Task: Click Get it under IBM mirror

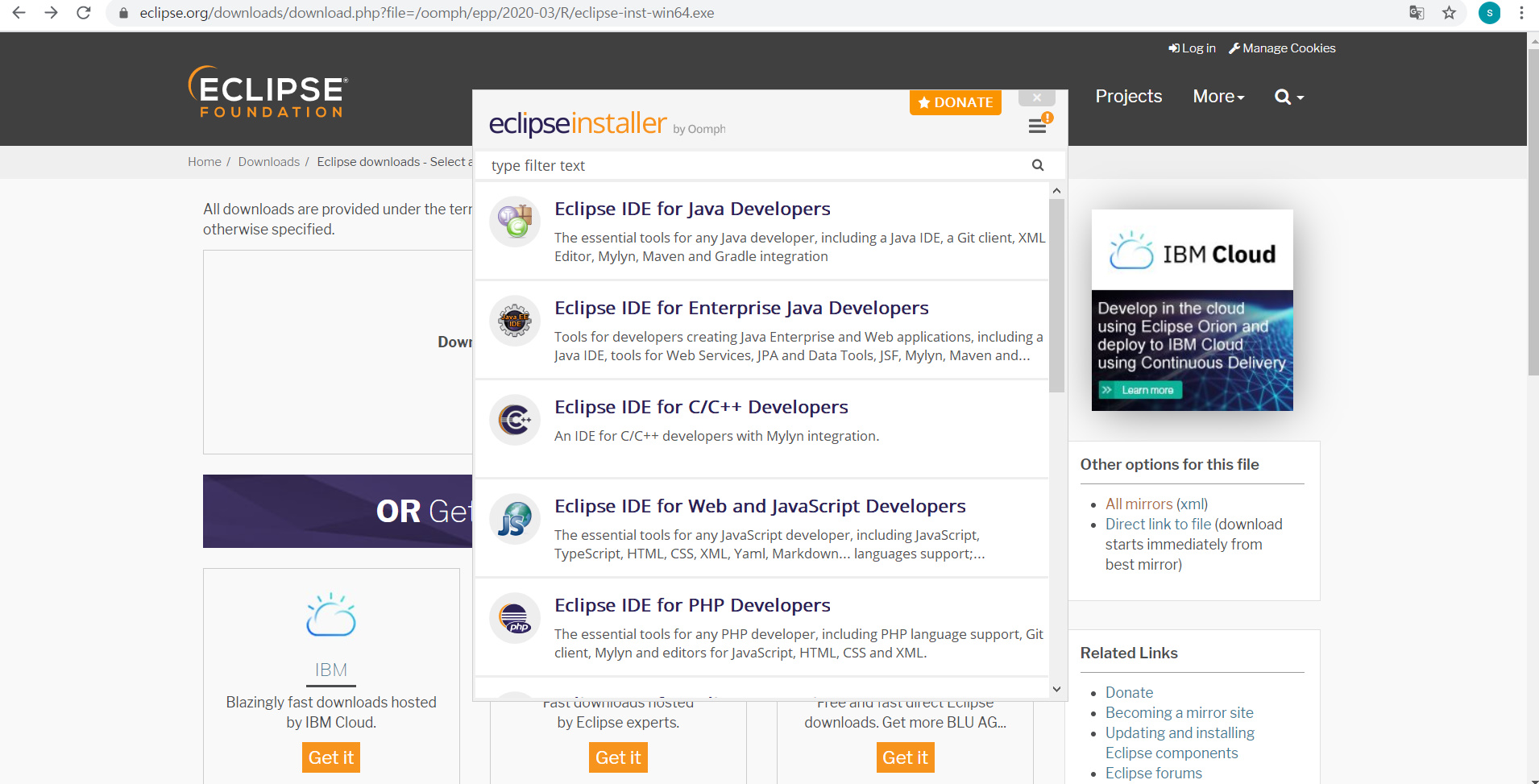Action: [x=331, y=757]
